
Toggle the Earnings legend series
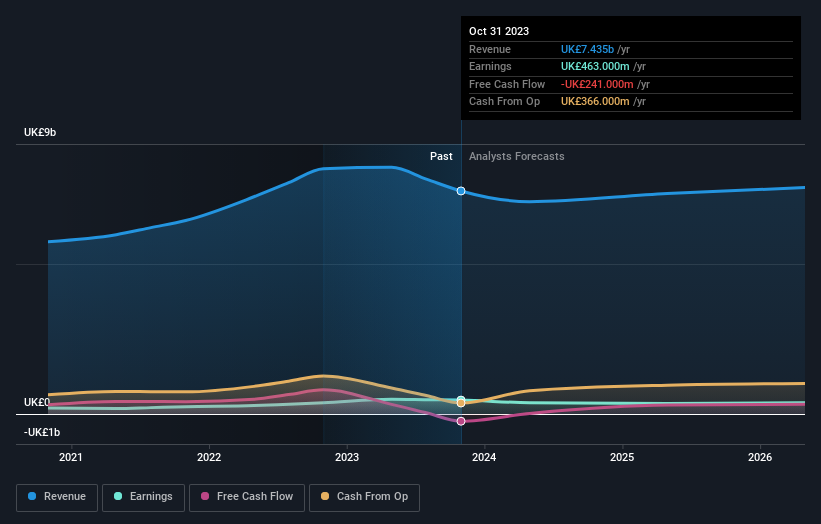click(143, 497)
